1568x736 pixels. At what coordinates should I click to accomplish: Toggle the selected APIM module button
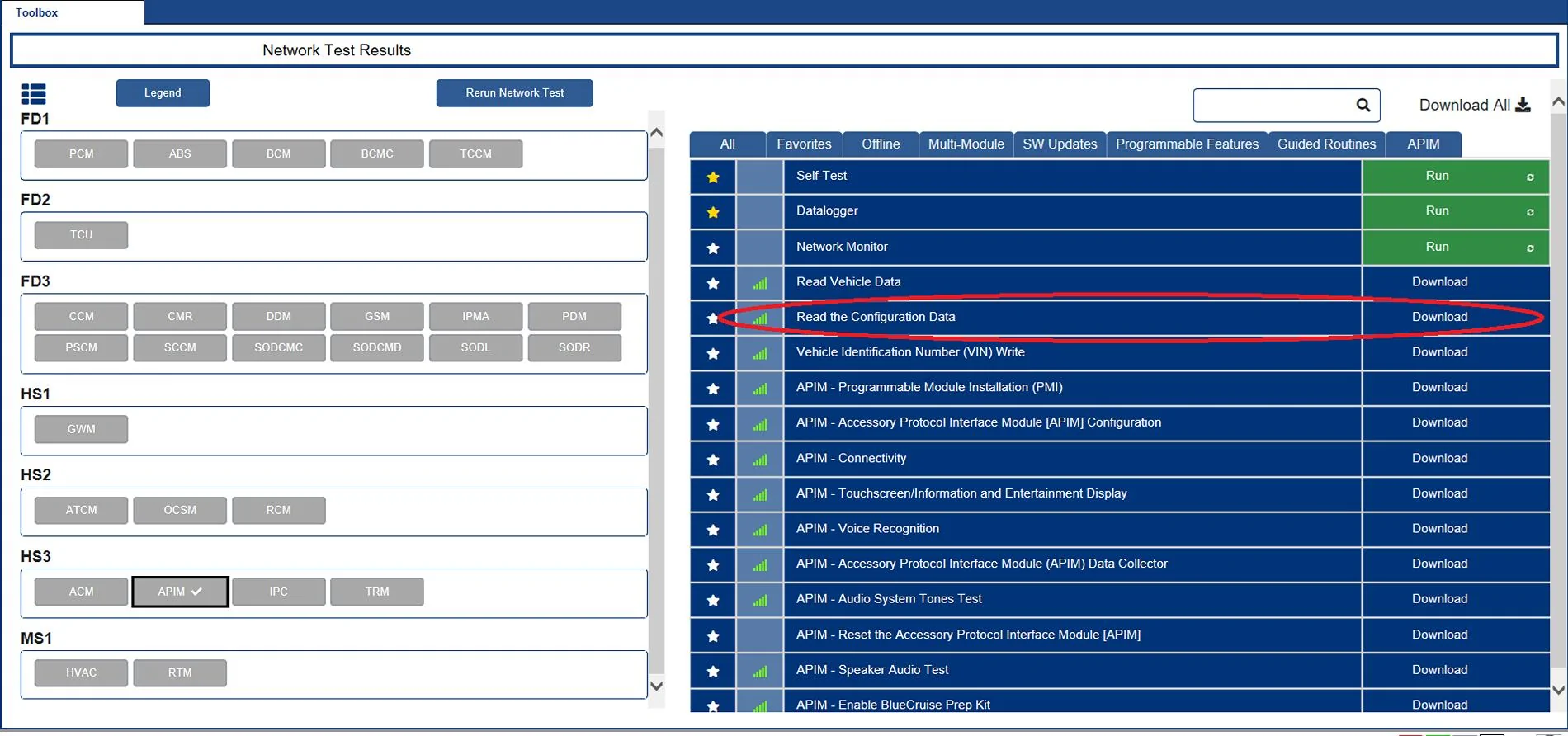(x=180, y=592)
